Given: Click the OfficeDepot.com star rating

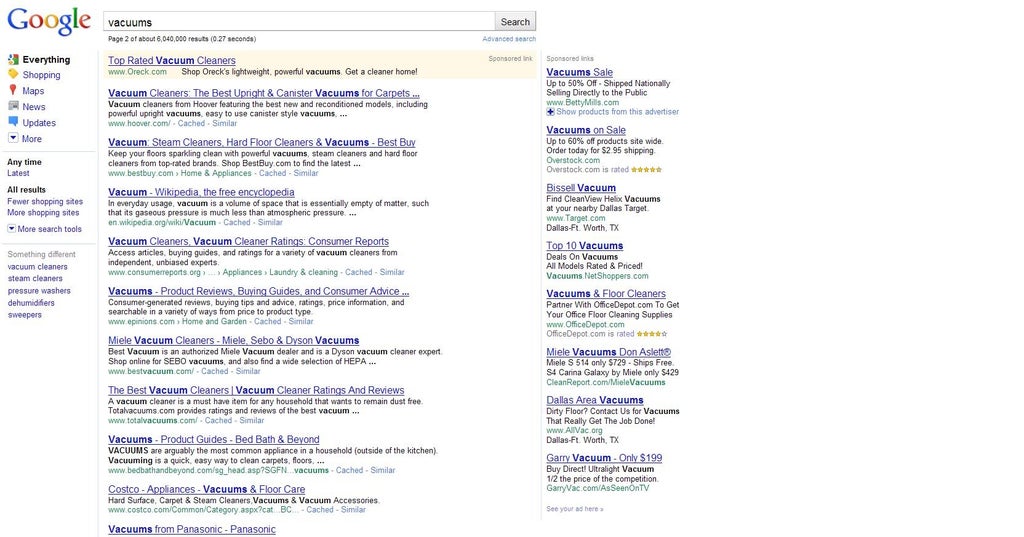Looking at the screenshot, I should point(652,334).
